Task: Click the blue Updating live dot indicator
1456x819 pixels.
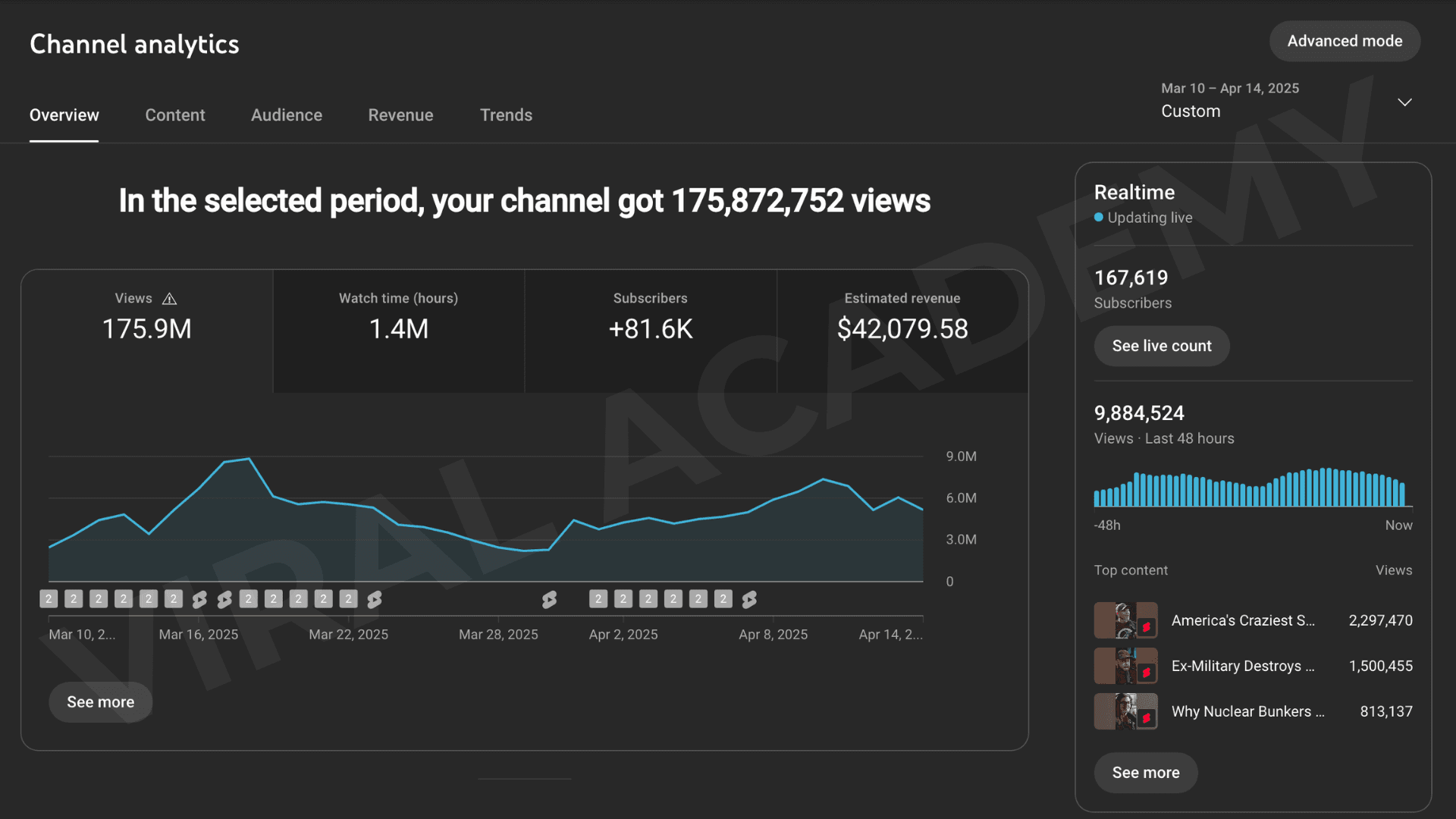Action: [1099, 218]
